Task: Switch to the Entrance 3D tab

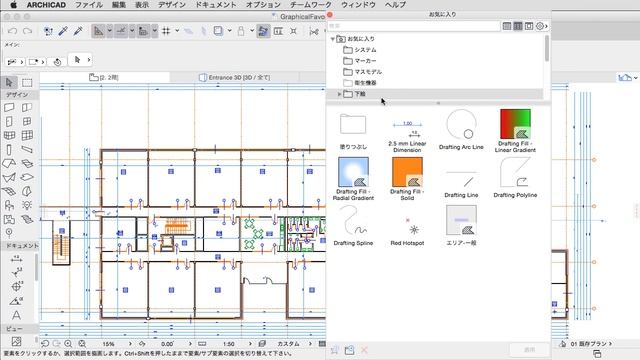Action: click(235, 77)
